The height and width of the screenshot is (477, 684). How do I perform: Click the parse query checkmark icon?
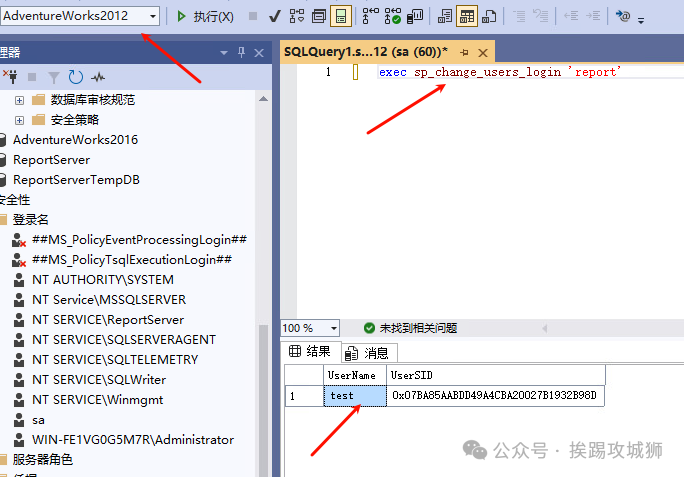coord(273,16)
